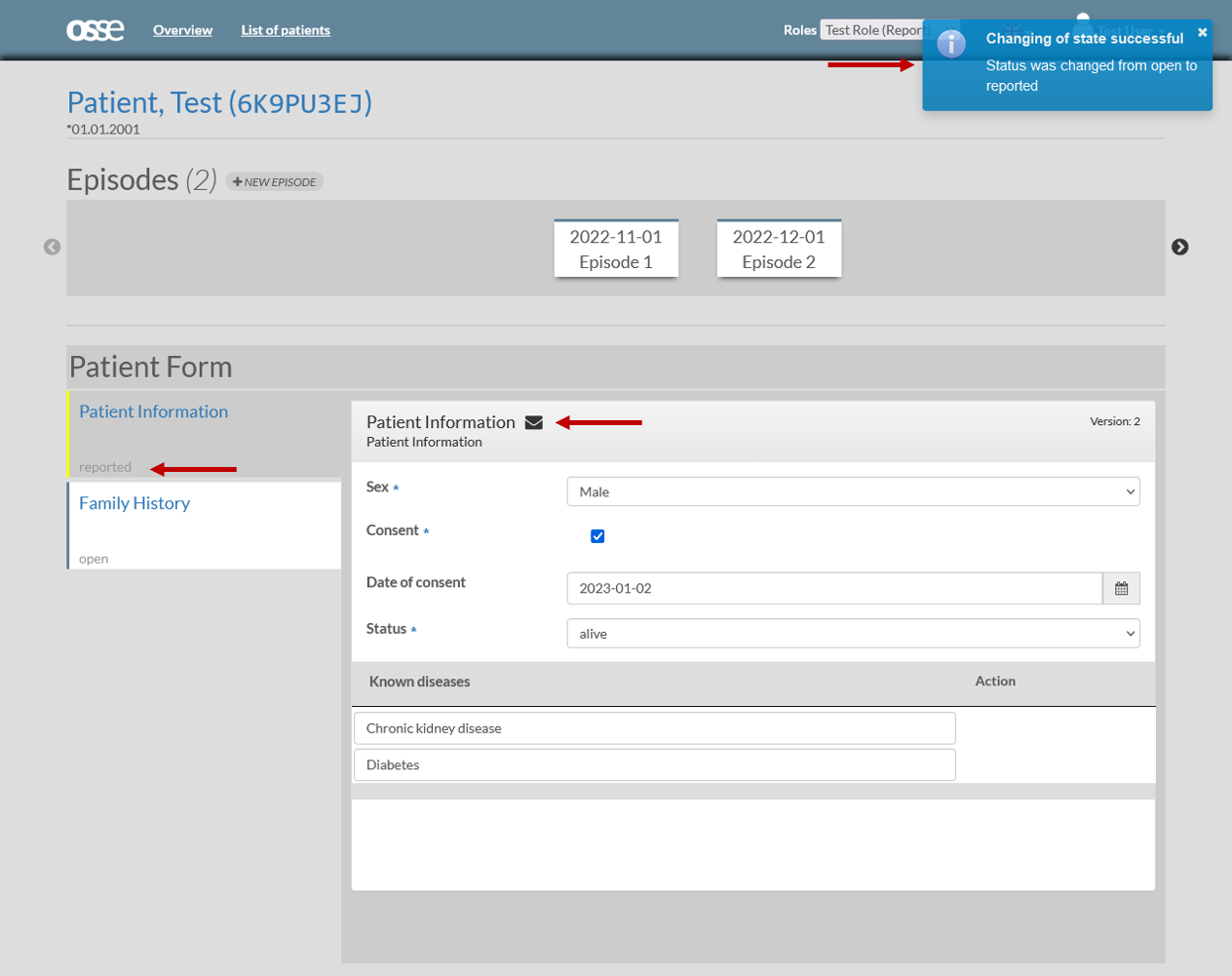Open the Overview page
1232x976 pixels.
point(182,30)
